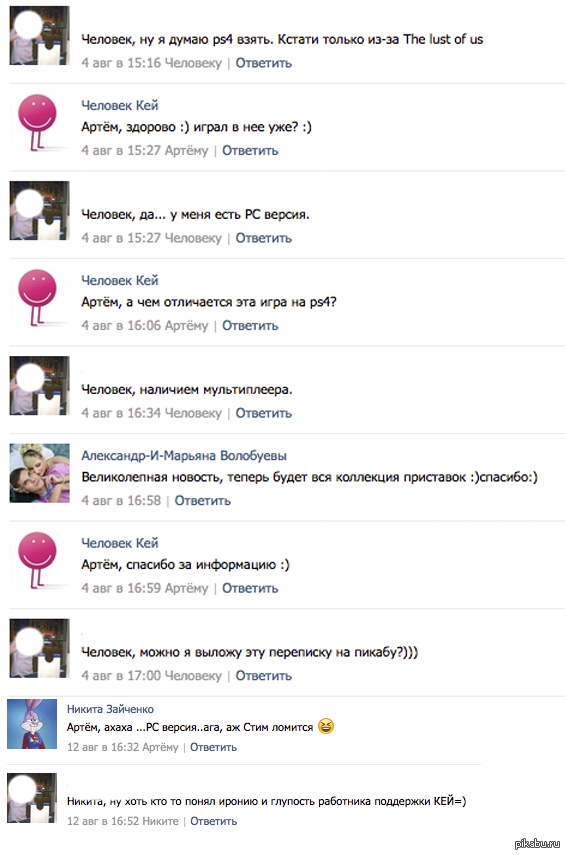Click Ответить on 12 авг 16:32 comment

213,747
